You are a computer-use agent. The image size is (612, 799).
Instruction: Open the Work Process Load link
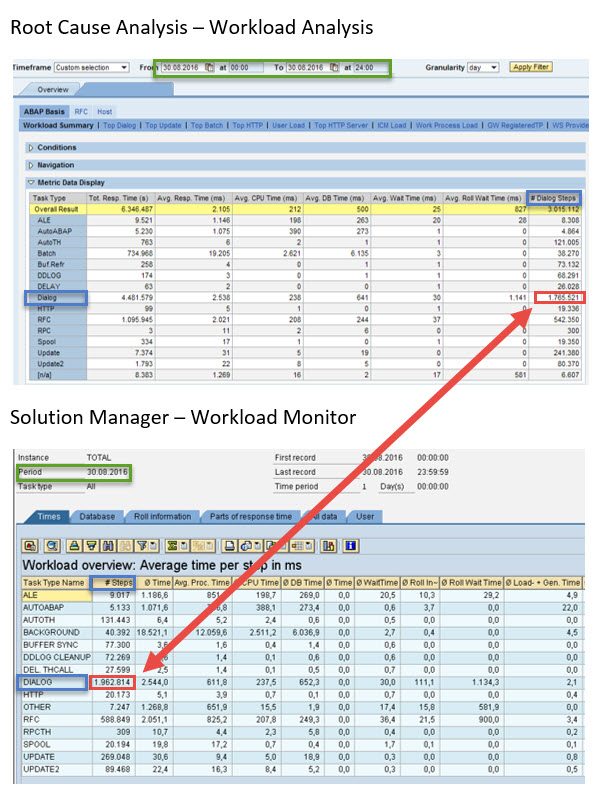coord(446,125)
